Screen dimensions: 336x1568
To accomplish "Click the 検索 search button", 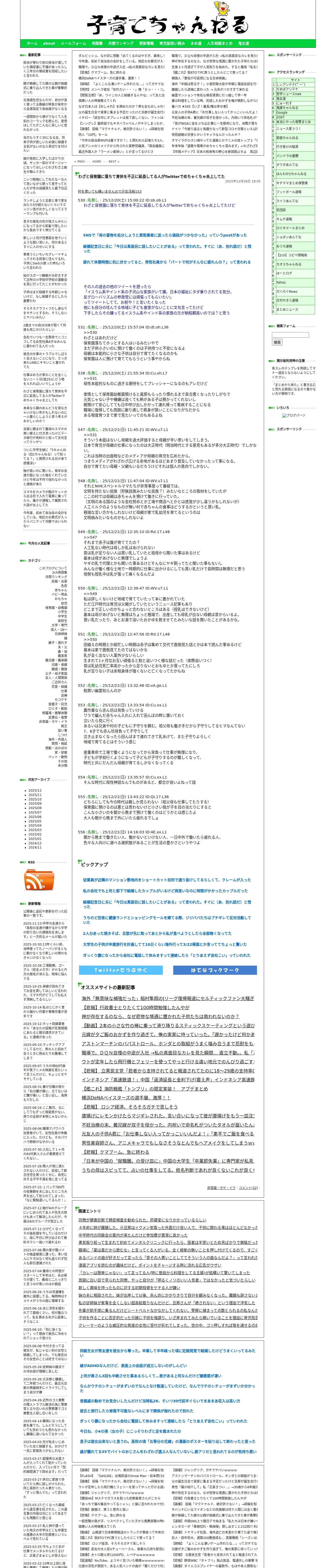I will click(277, 342).
